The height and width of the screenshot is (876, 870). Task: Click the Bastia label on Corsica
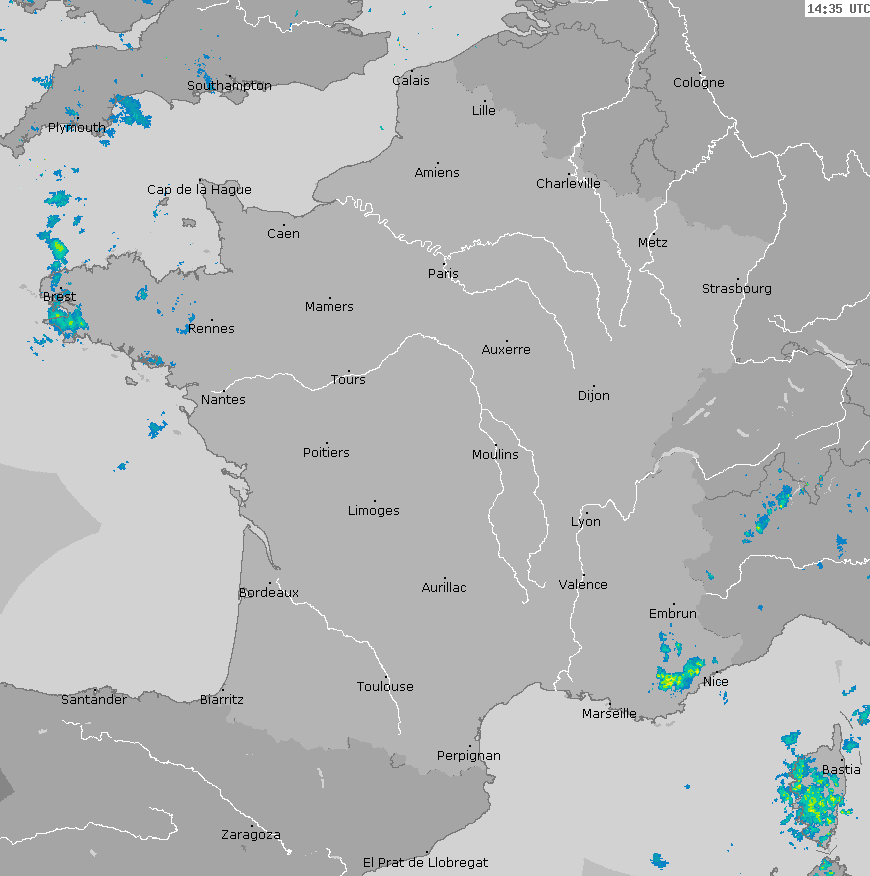[841, 770]
